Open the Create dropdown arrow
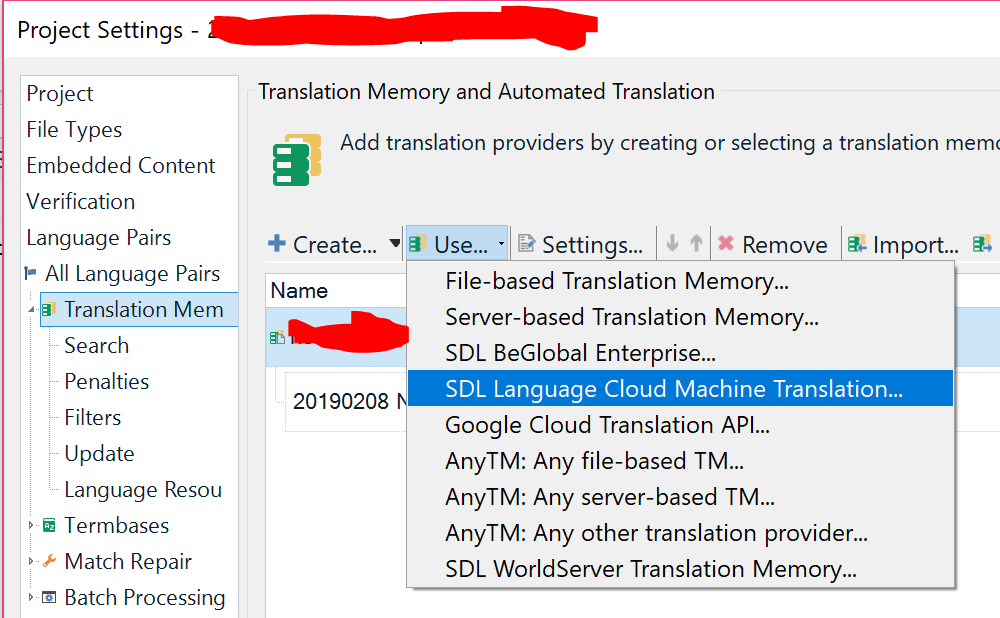 coord(395,243)
